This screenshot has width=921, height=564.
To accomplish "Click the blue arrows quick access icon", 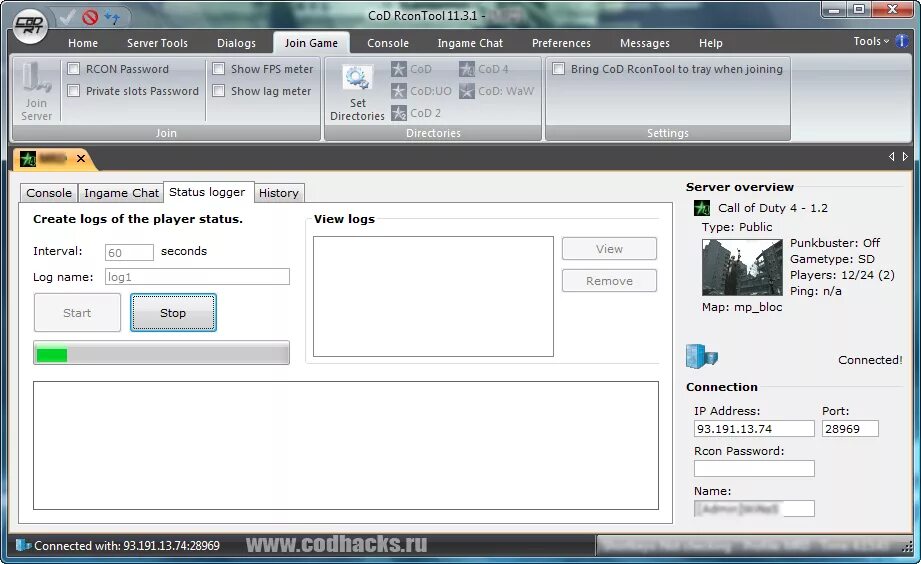I will tap(112, 18).
